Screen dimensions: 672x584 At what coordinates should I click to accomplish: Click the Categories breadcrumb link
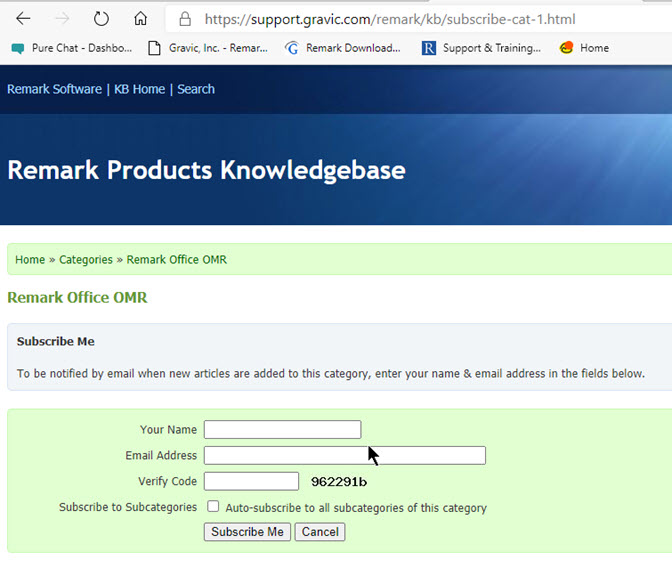(86, 260)
